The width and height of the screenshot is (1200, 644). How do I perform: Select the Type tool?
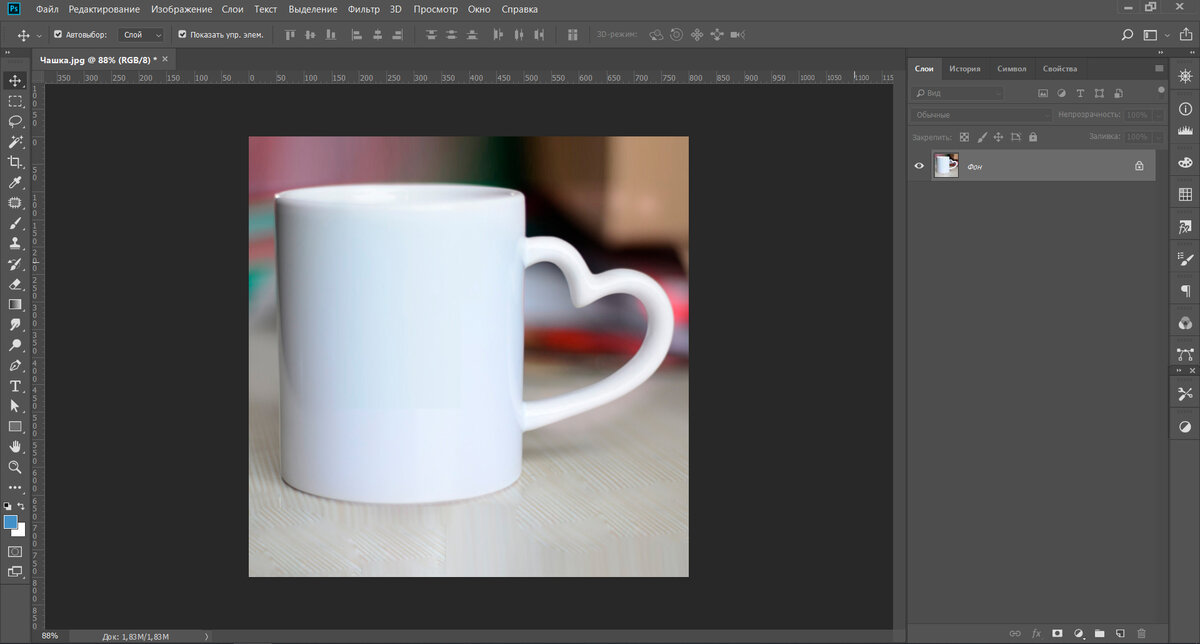pos(15,386)
